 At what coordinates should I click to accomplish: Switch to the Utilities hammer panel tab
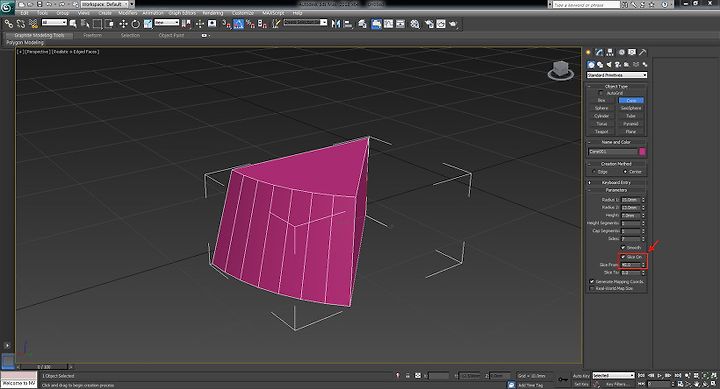pyautogui.click(x=643, y=52)
